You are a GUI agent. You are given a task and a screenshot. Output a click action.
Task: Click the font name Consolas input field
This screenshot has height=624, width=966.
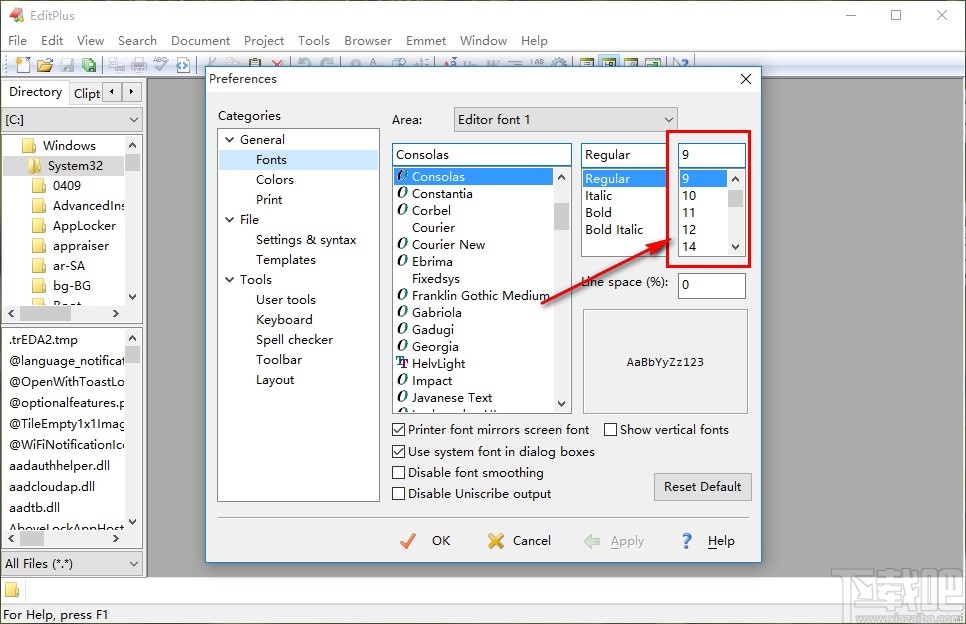[482, 155]
